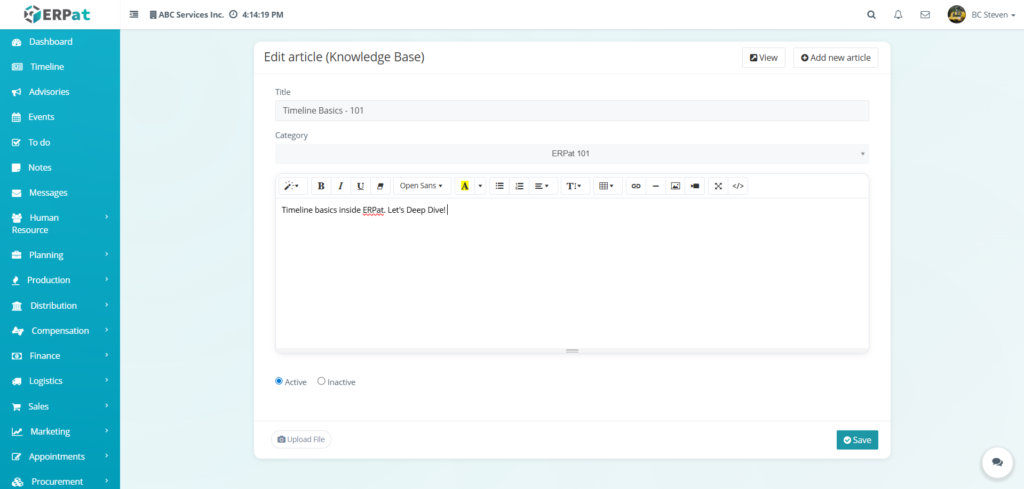This screenshot has height=489, width=1024.
Task: Open the paragraph alignment dropdown
Action: [x=543, y=186]
